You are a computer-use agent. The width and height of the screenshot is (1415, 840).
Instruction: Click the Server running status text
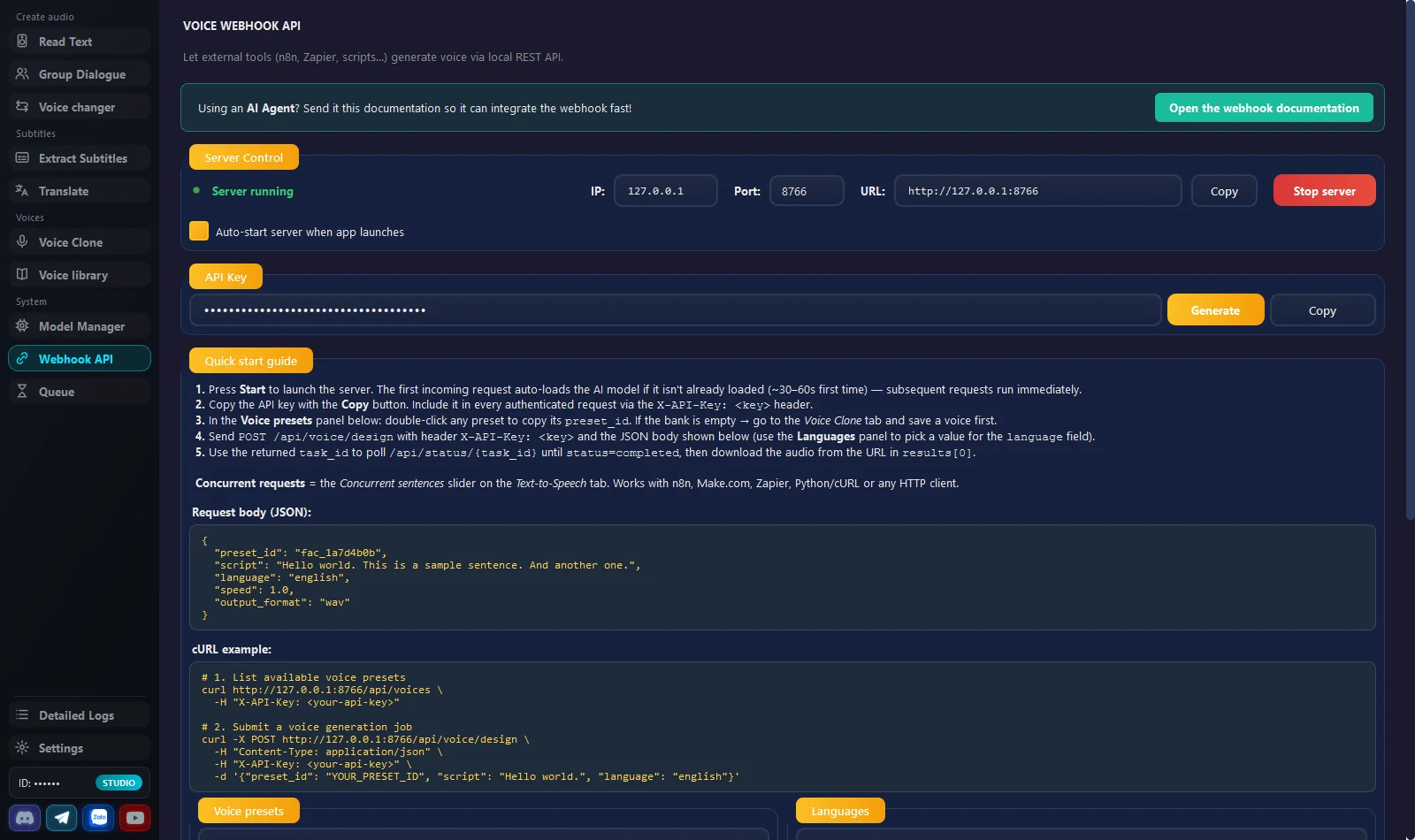[x=252, y=191]
